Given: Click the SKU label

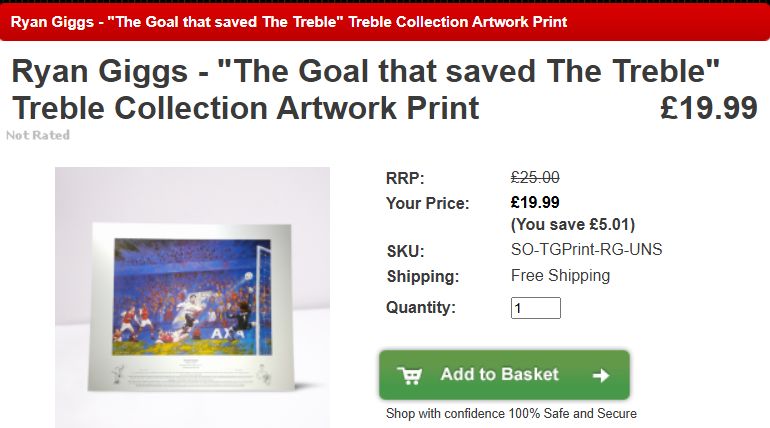Looking at the screenshot, I should pos(405,250).
